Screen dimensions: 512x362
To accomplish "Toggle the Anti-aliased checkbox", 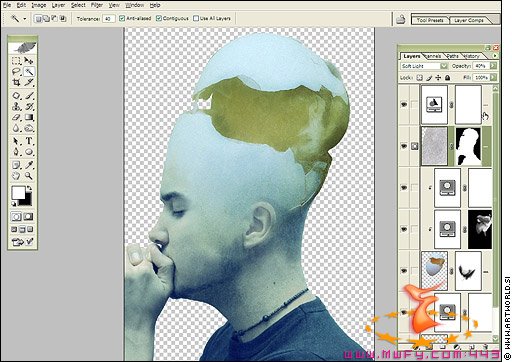I will pyautogui.click(x=122, y=18).
